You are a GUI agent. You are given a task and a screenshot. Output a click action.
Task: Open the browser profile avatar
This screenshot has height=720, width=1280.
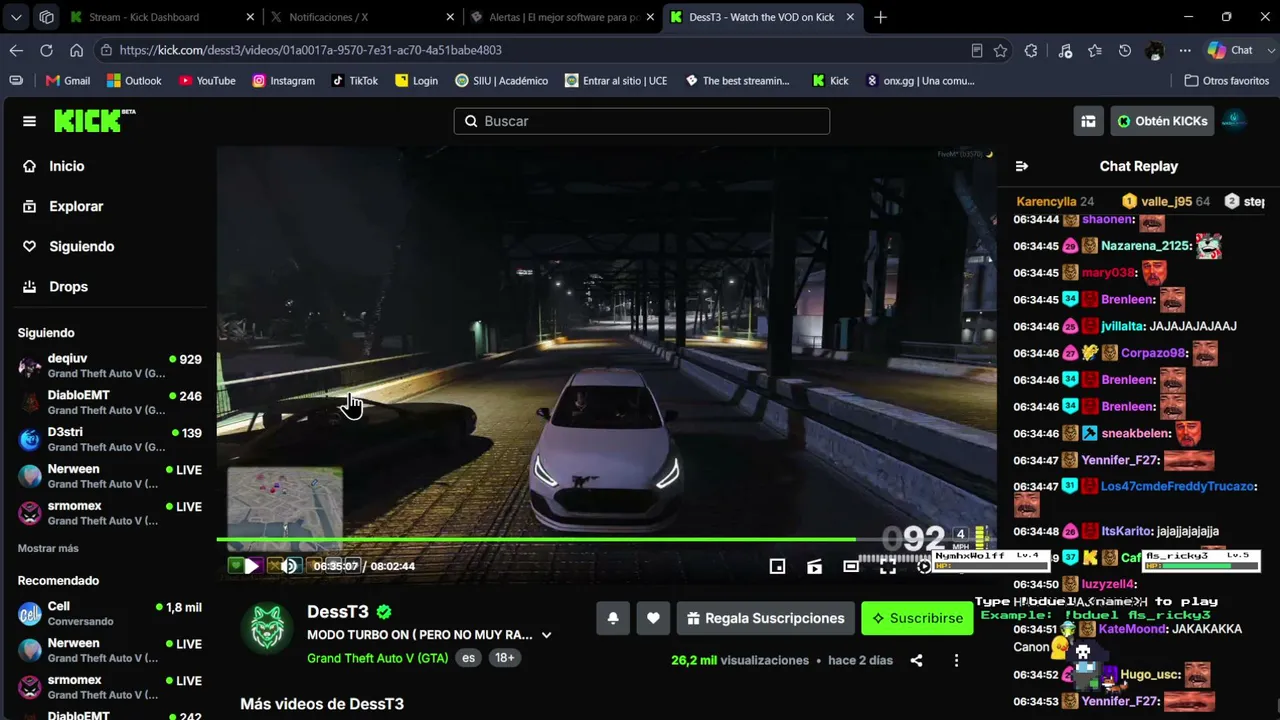(1155, 50)
